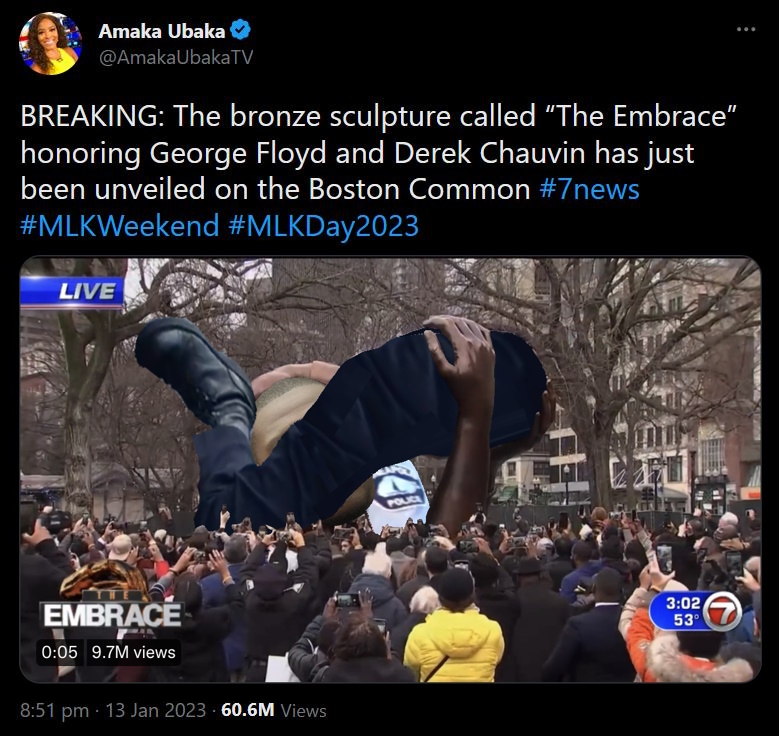
Task: Open the #MLKDay2023 hashtag
Action: coord(324,226)
